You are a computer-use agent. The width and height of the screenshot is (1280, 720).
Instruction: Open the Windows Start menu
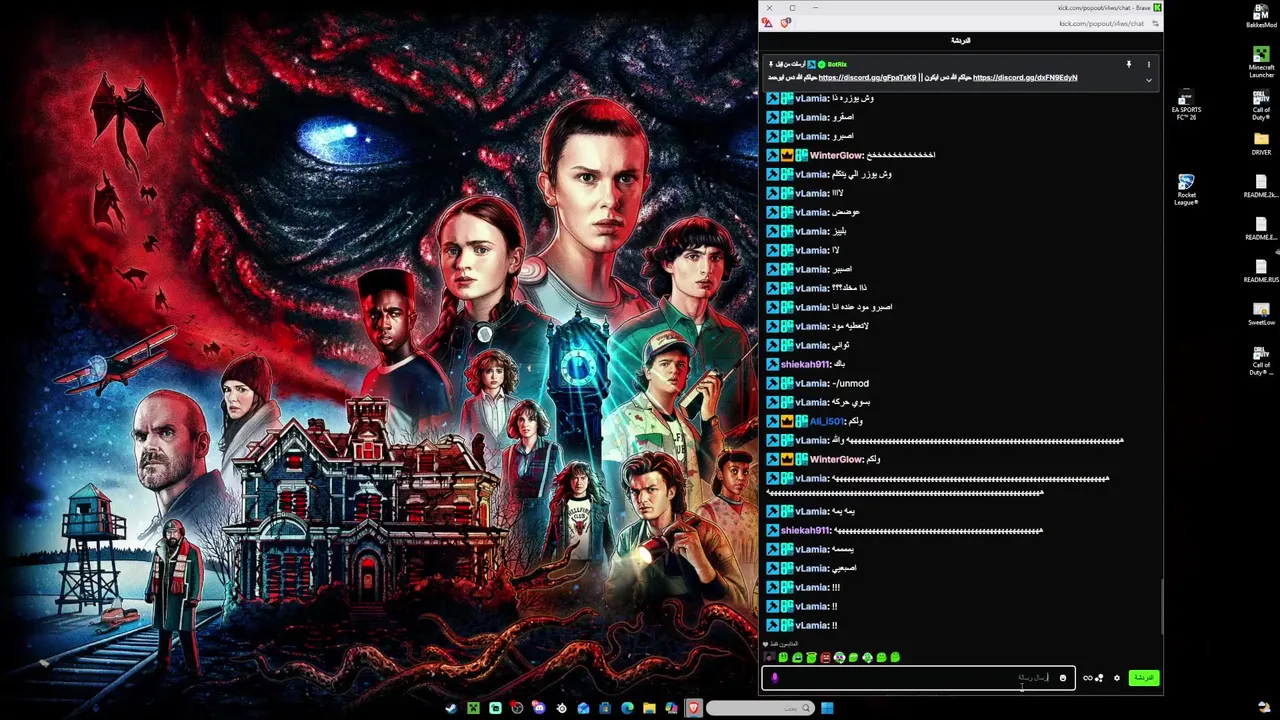pyautogui.click(x=827, y=708)
